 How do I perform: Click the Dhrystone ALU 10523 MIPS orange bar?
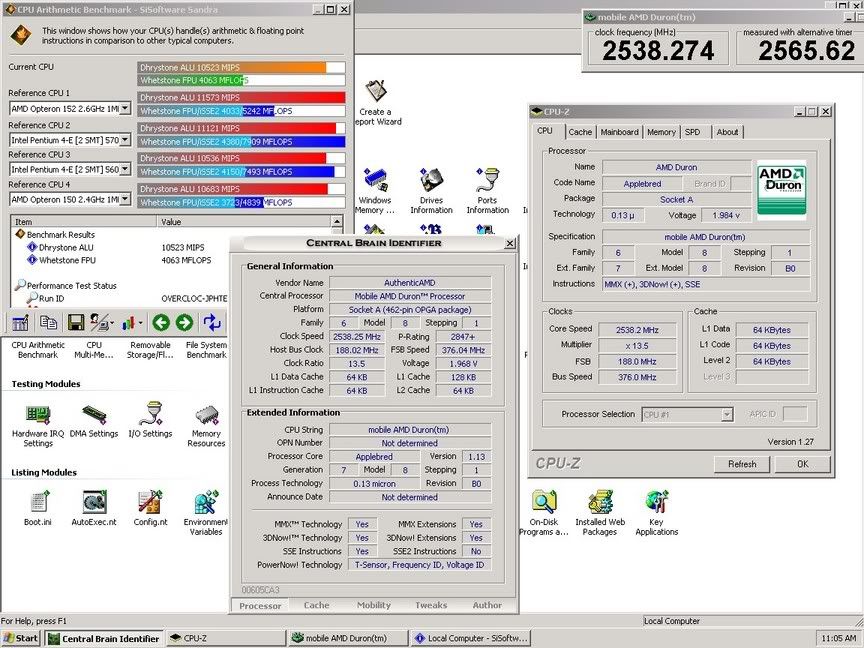231,67
